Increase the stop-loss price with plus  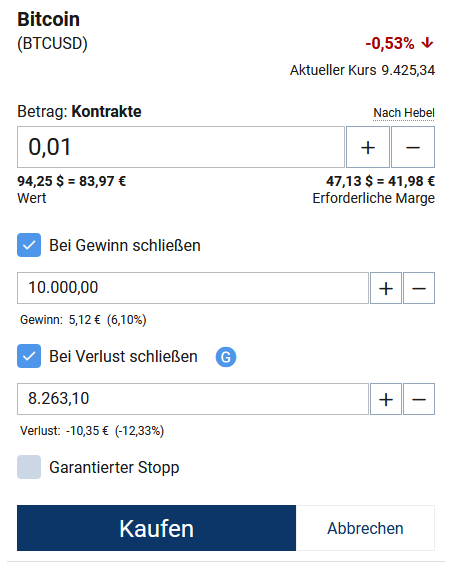[x=386, y=399]
